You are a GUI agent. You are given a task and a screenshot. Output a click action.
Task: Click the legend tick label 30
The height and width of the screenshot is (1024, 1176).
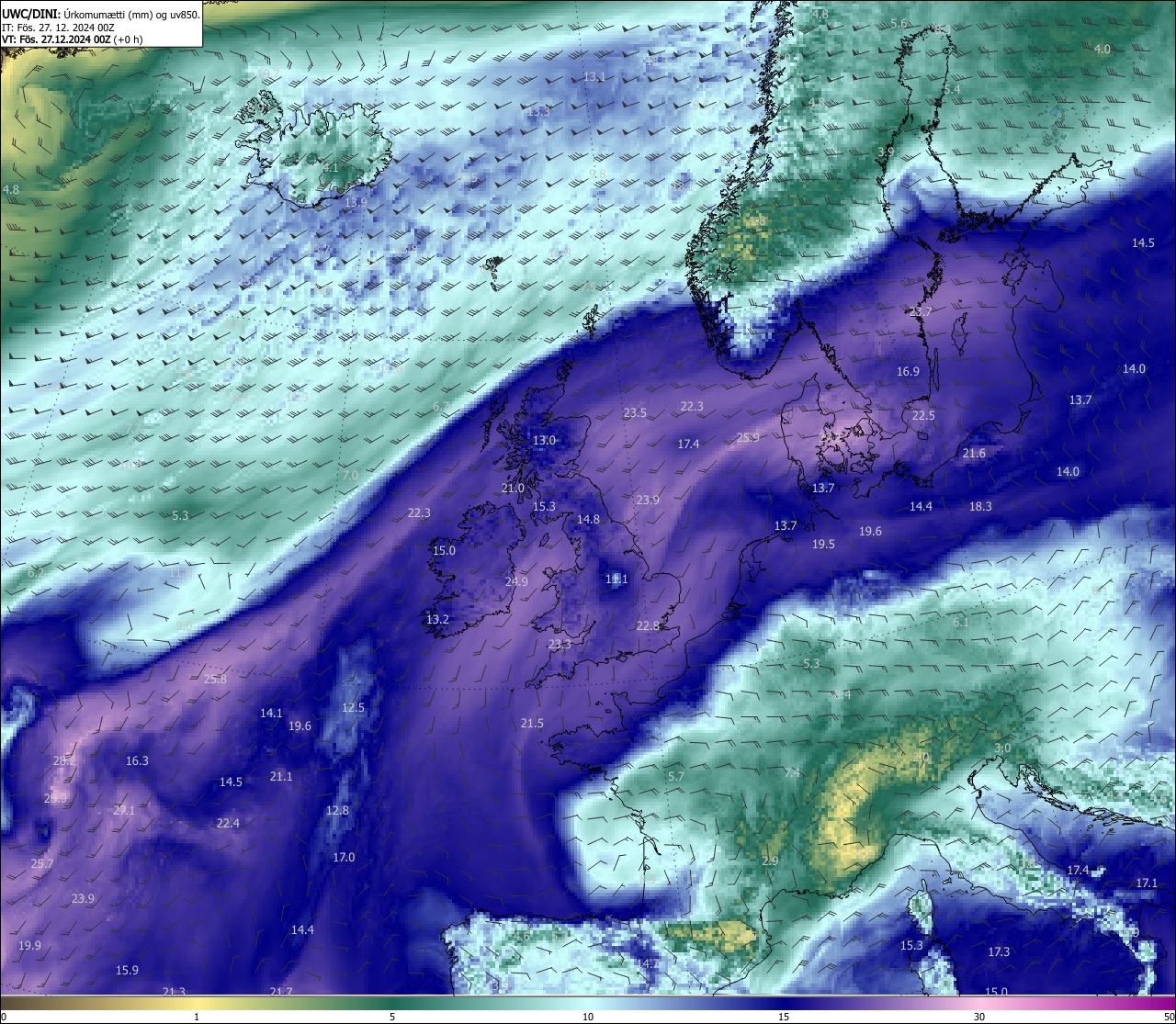(x=979, y=1017)
